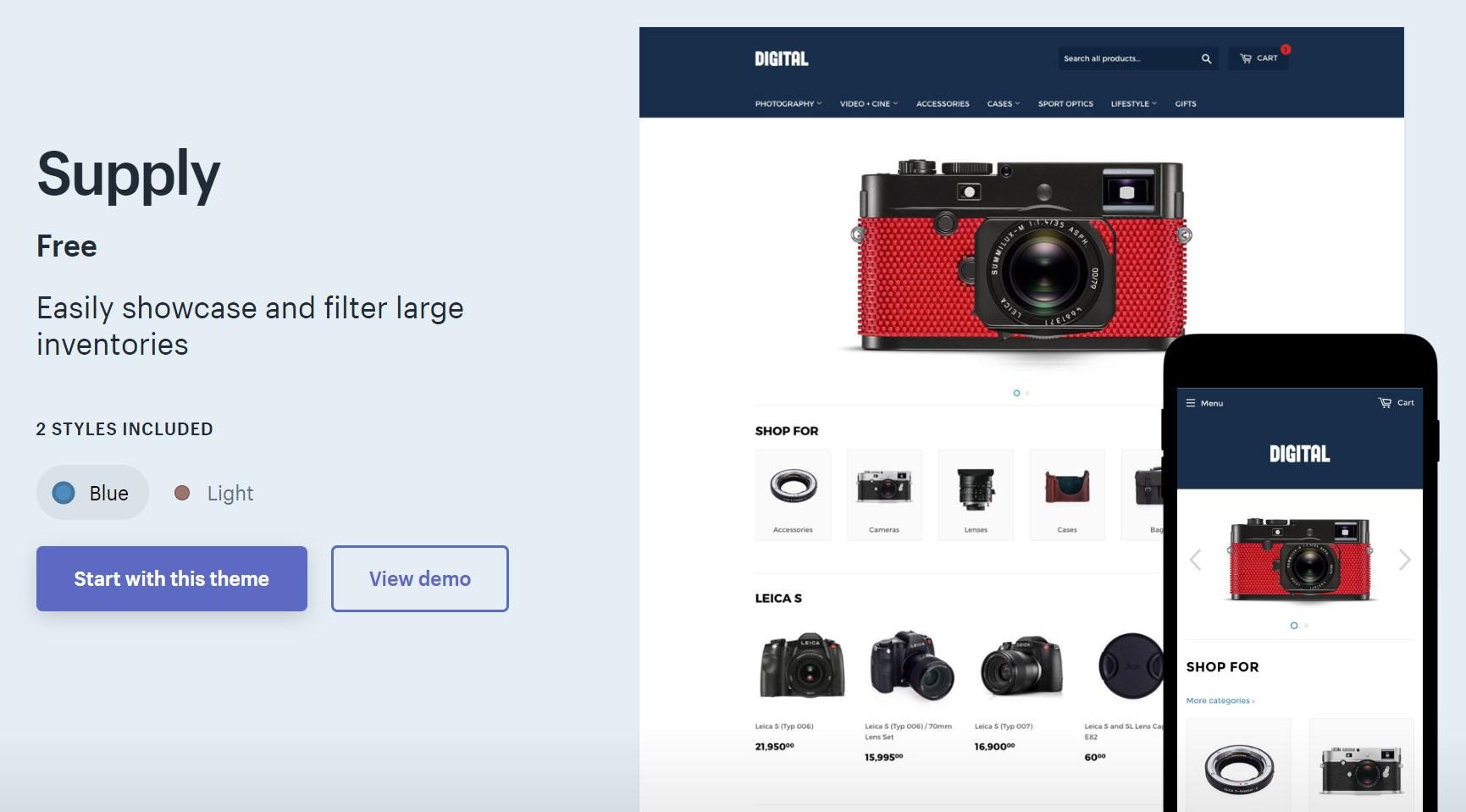This screenshot has height=812, width=1466.
Task: Expand the Video + Cine dropdown
Action: 868,104
